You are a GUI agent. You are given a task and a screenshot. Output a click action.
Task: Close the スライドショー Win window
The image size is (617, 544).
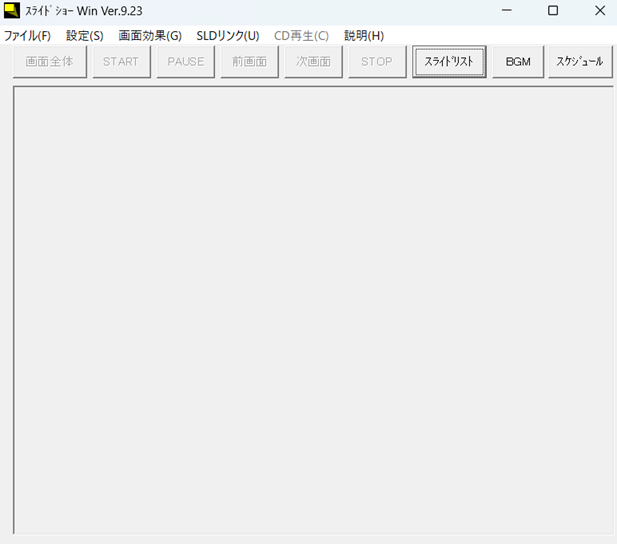tap(600, 11)
